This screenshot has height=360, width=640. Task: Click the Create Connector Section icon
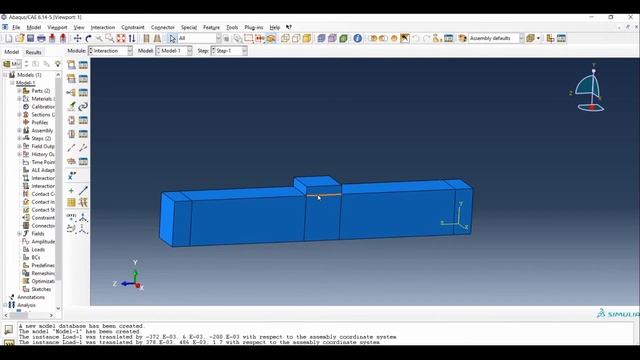tap(71, 120)
